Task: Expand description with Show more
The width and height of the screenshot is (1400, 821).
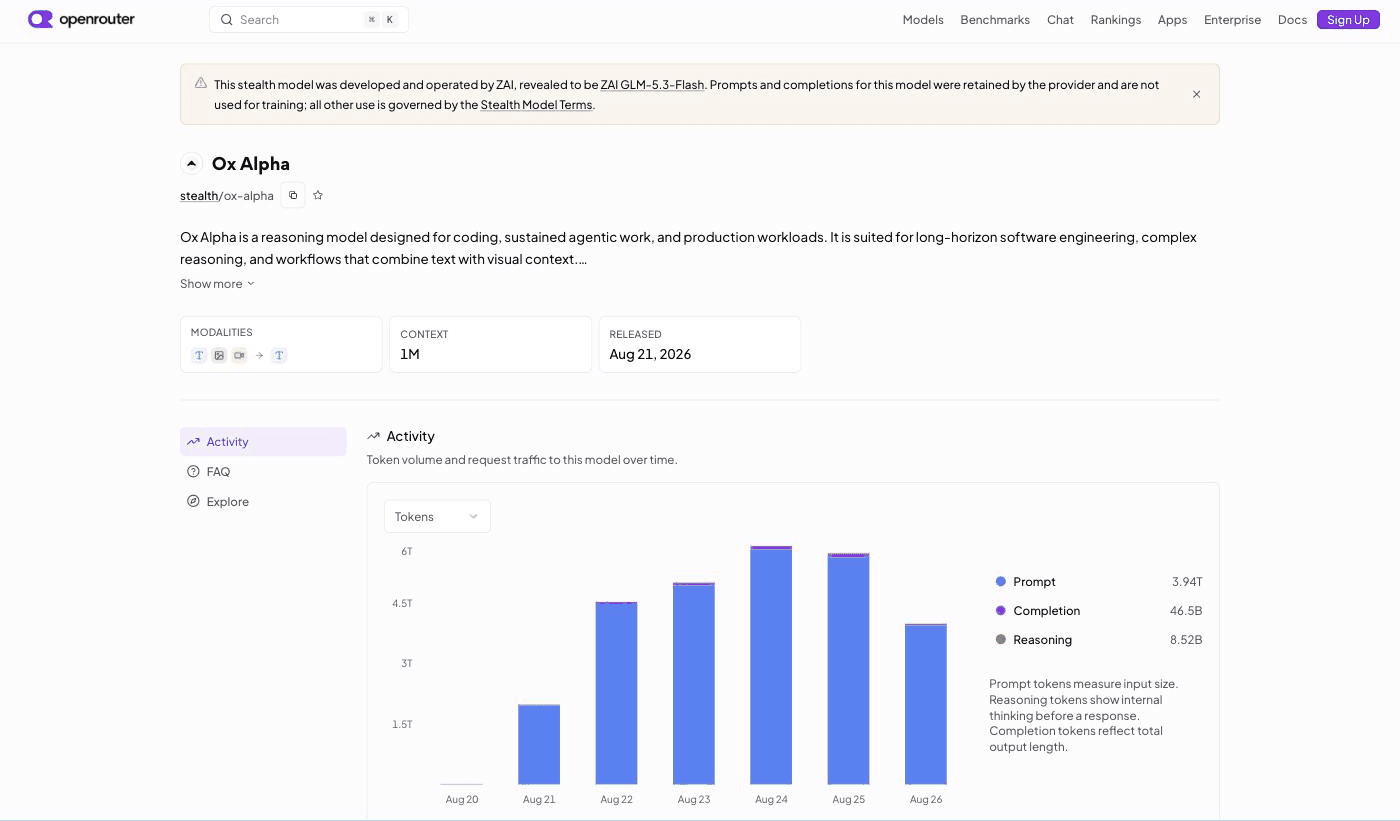Action: coord(217,284)
